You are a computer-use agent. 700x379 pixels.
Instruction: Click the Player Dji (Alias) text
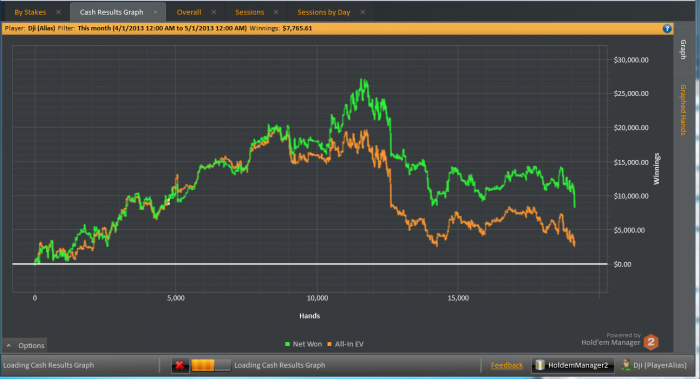pyautogui.click(x=30, y=28)
